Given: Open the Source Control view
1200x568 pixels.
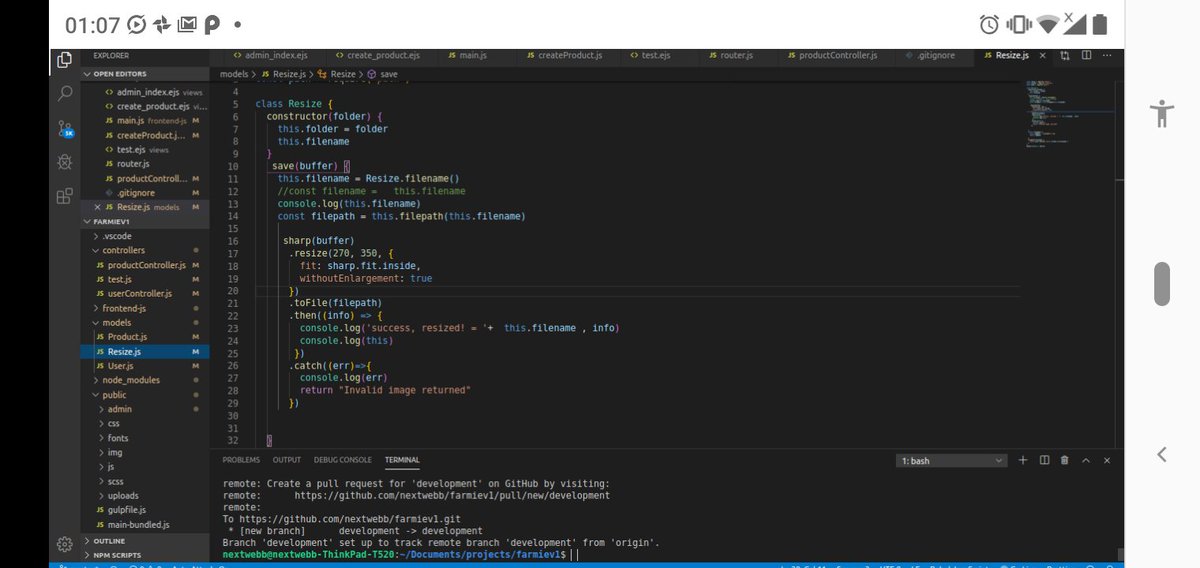Looking at the screenshot, I should [64, 128].
